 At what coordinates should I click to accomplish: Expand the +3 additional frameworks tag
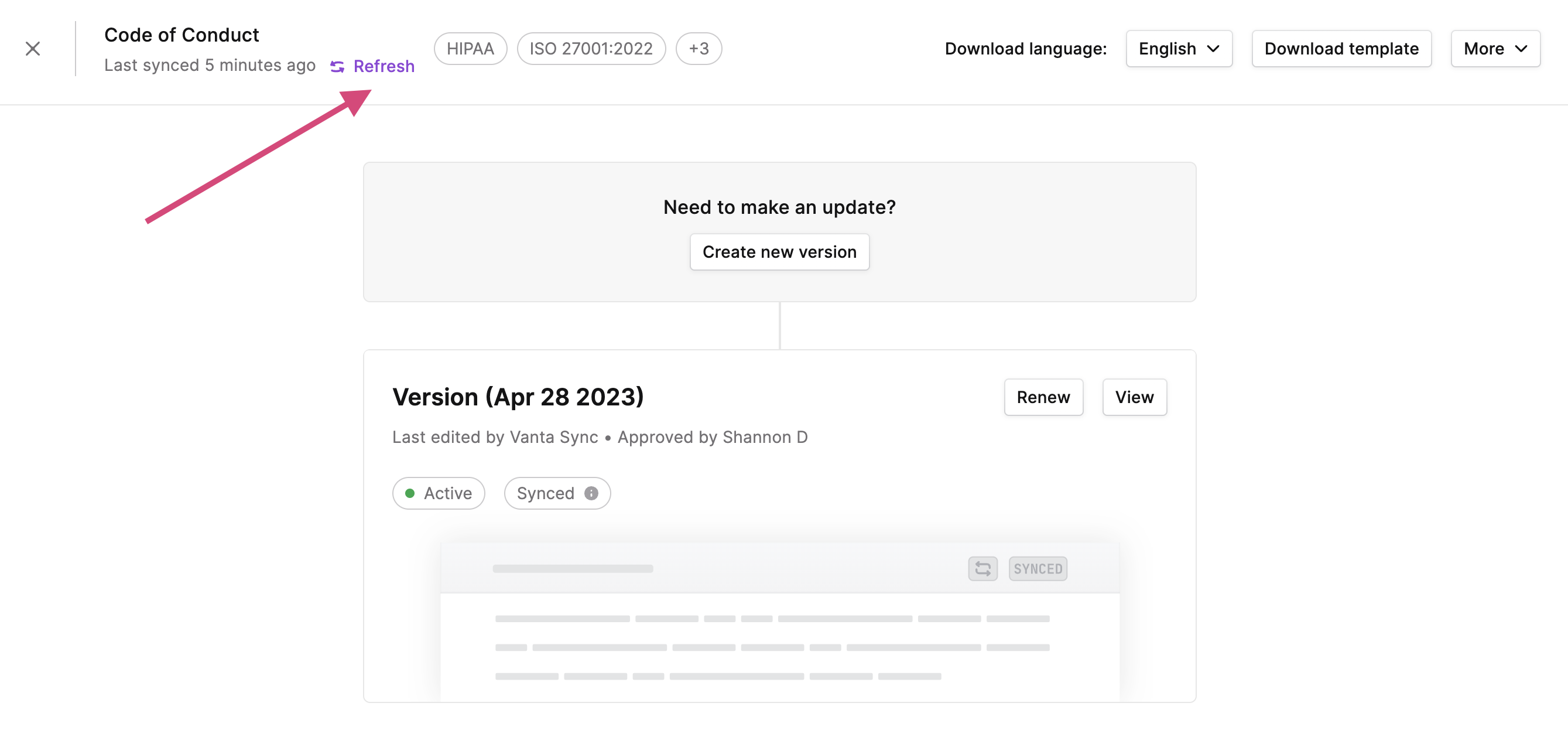point(699,48)
